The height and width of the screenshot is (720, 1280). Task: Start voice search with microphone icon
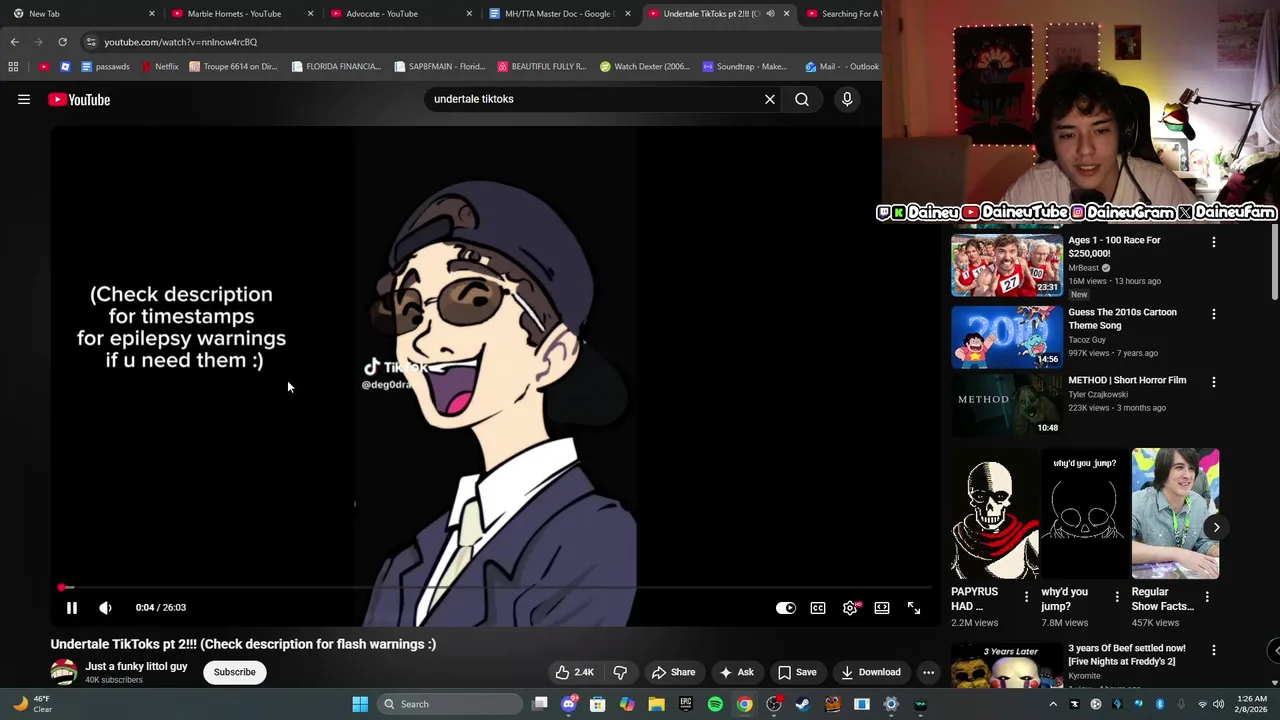point(847,99)
